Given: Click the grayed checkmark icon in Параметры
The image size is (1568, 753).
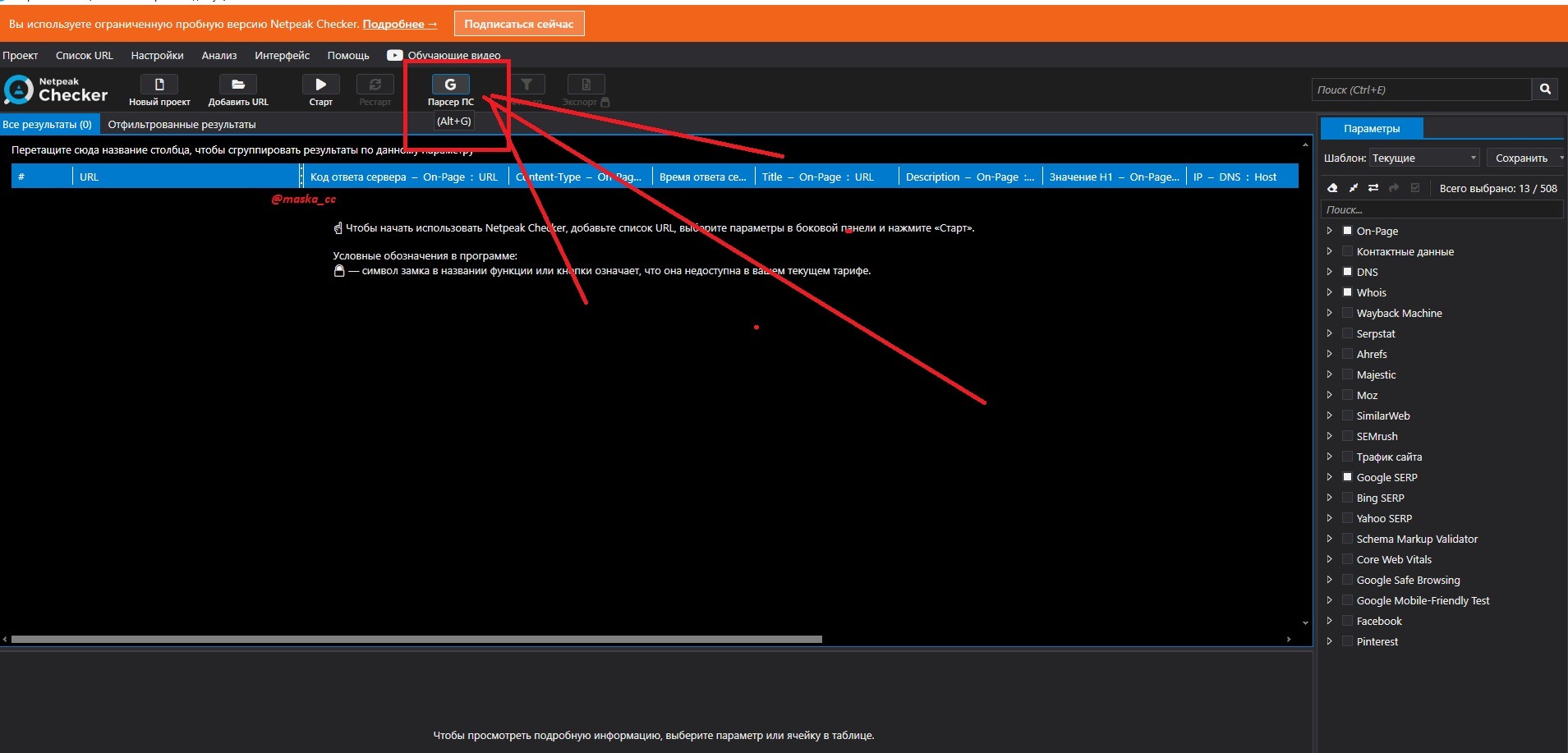Looking at the screenshot, I should (x=1415, y=188).
